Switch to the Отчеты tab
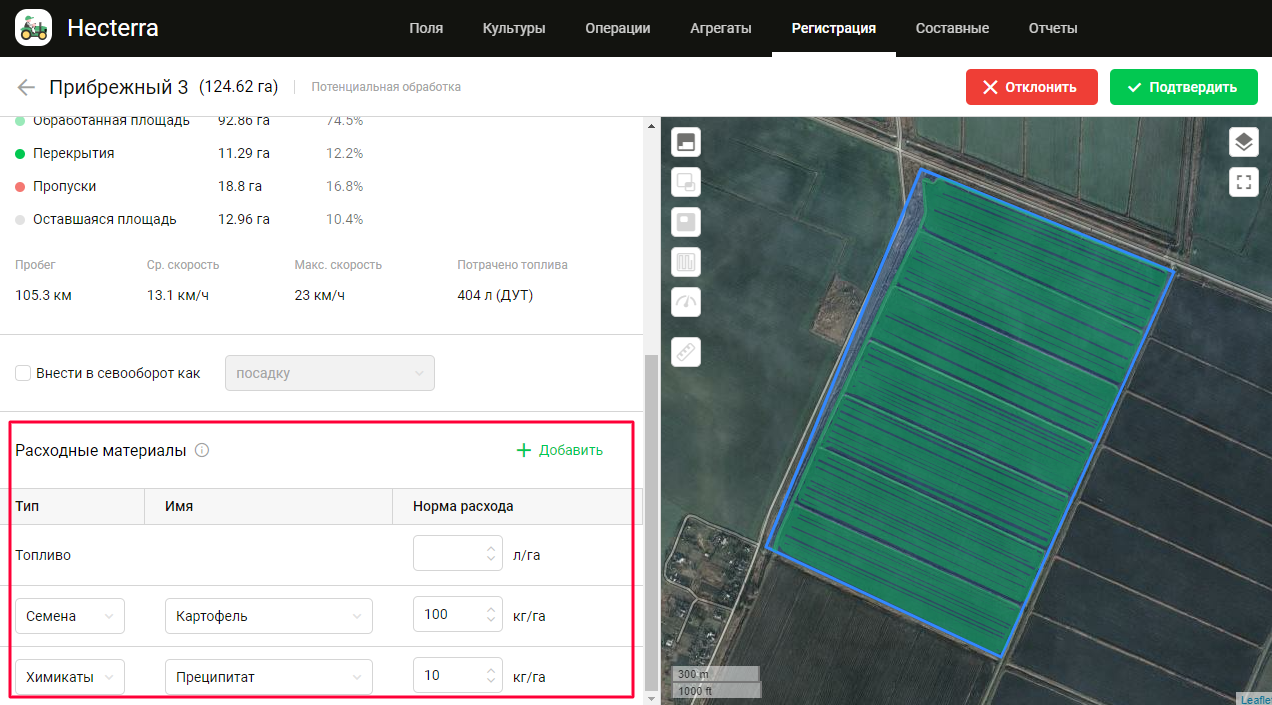The height and width of the screenshot is (705, 1272). pos(1052,28)
